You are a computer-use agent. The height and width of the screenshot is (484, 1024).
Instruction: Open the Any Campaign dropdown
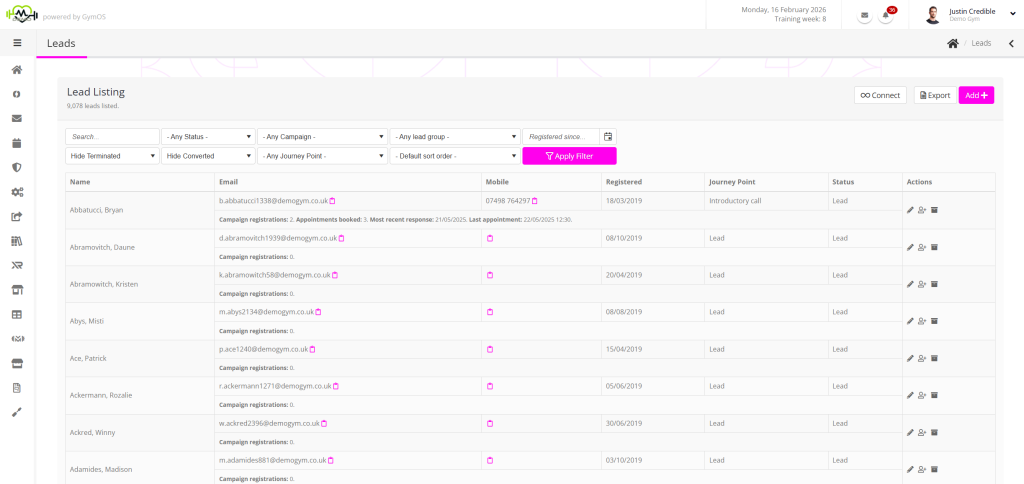click(321, 136)
